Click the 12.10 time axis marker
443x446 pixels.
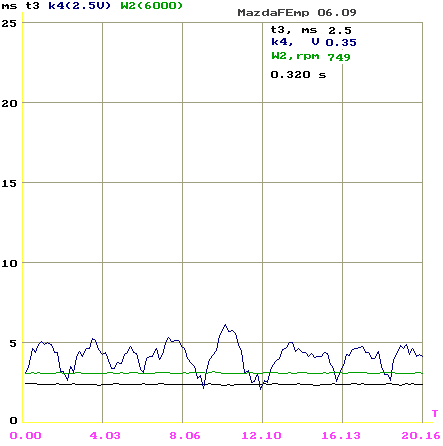coord(261,435)
